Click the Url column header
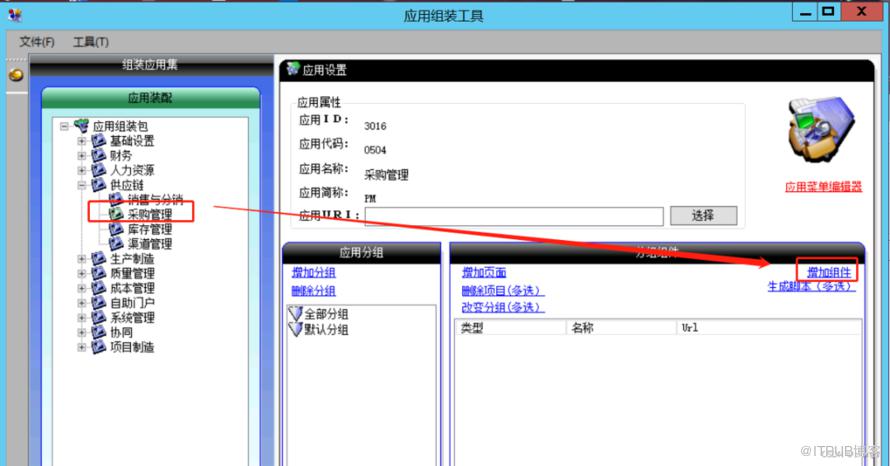This screenshot has height=466, width=890. [x=769, y=328]
